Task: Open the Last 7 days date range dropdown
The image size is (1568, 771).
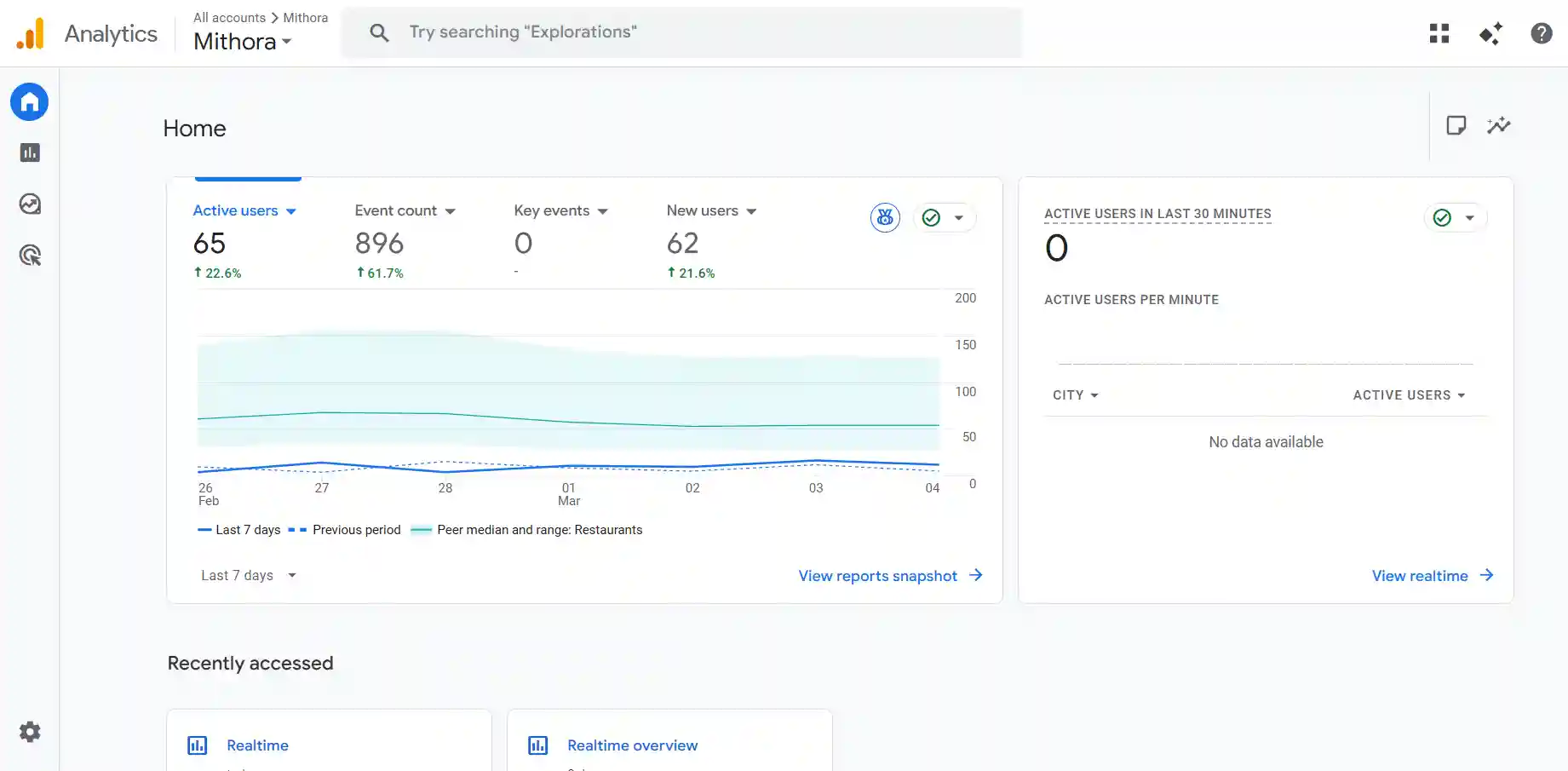Action: (248, 576)
